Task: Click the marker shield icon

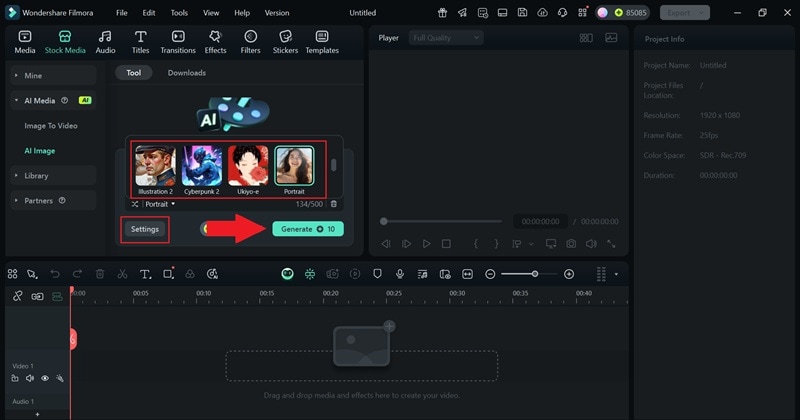Action: pyautogui.click(x=377, y=274)
